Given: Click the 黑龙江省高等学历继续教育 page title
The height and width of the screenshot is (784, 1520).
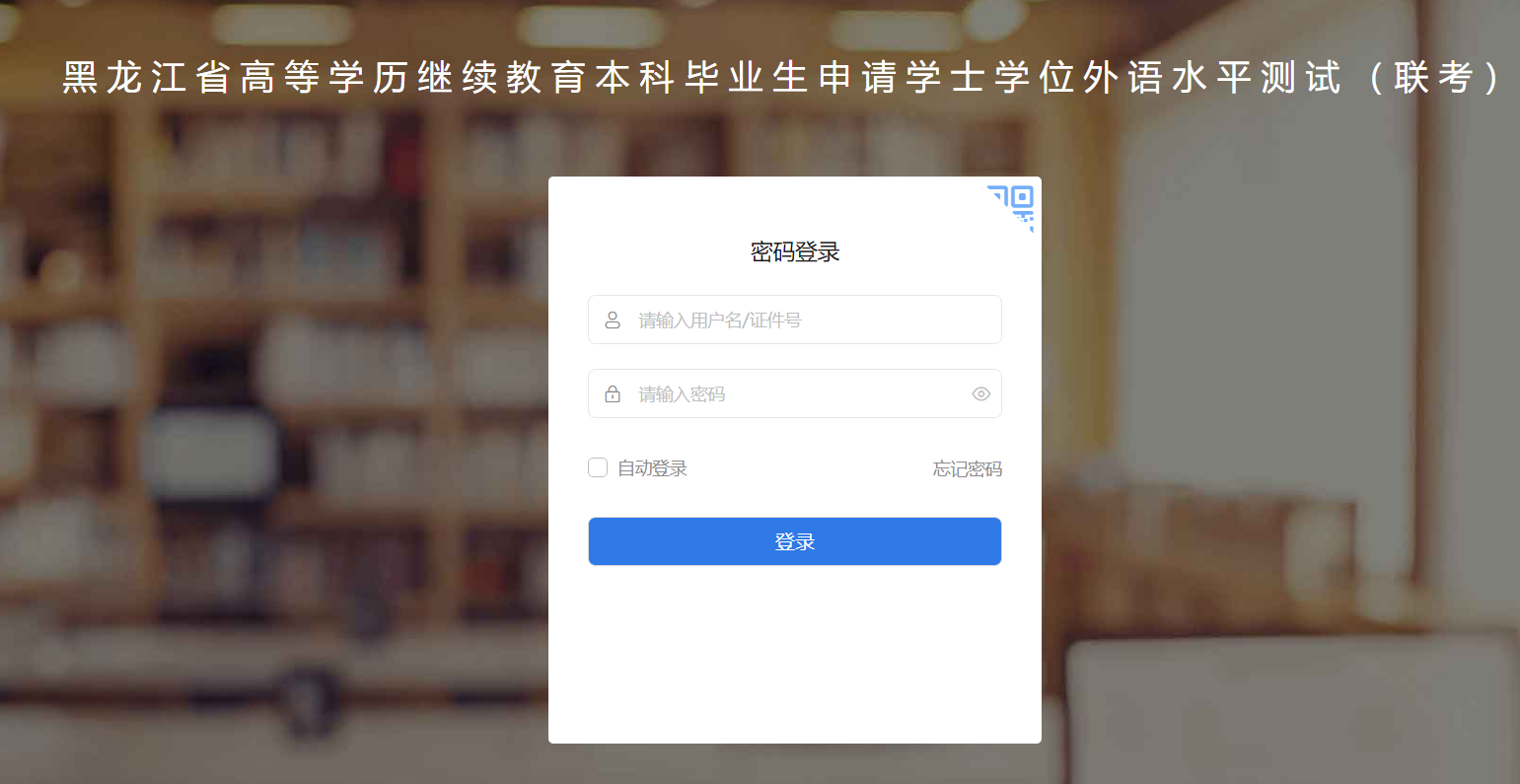Looking at the screenshot, I should (326, 77).
